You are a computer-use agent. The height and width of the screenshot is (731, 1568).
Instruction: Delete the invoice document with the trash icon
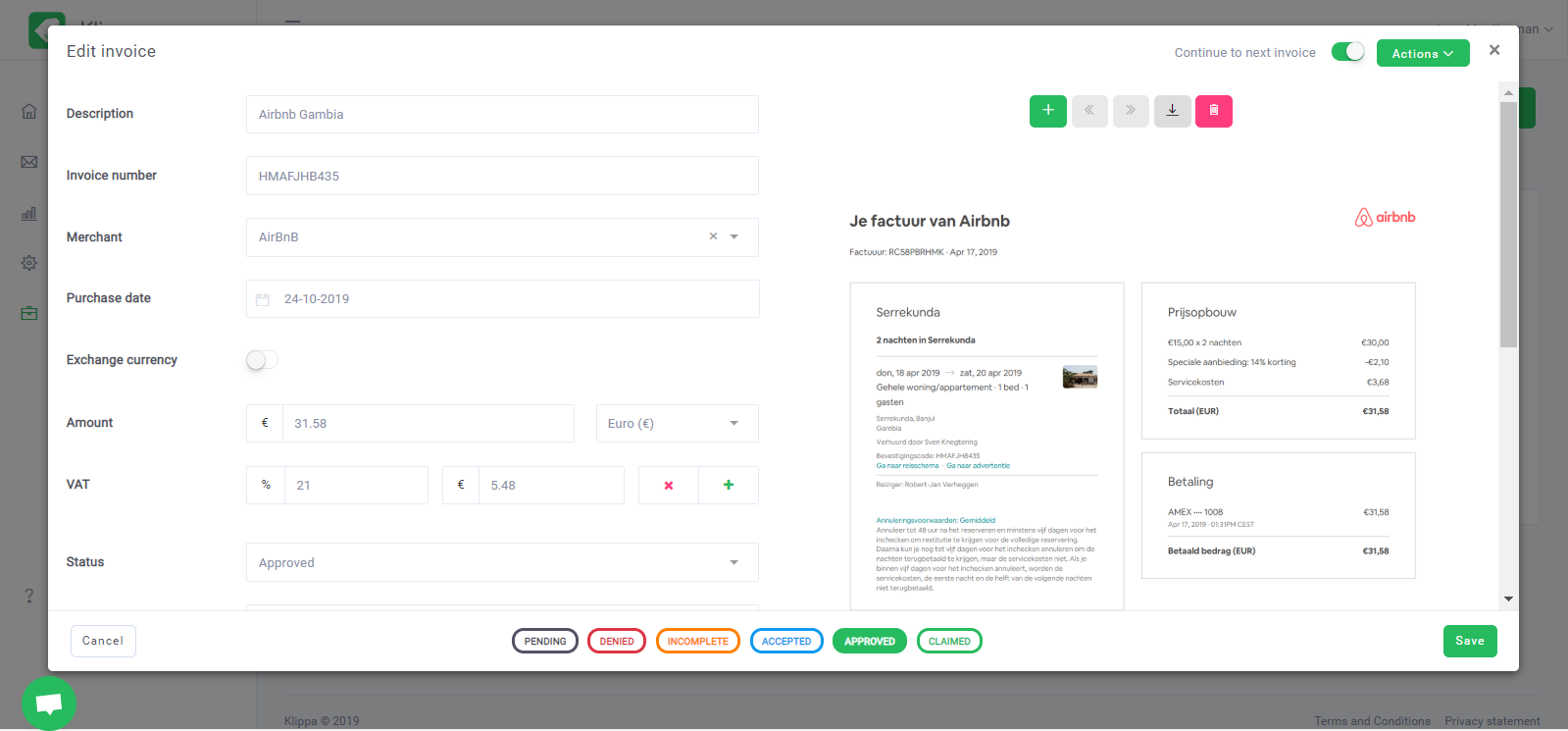1214,111
